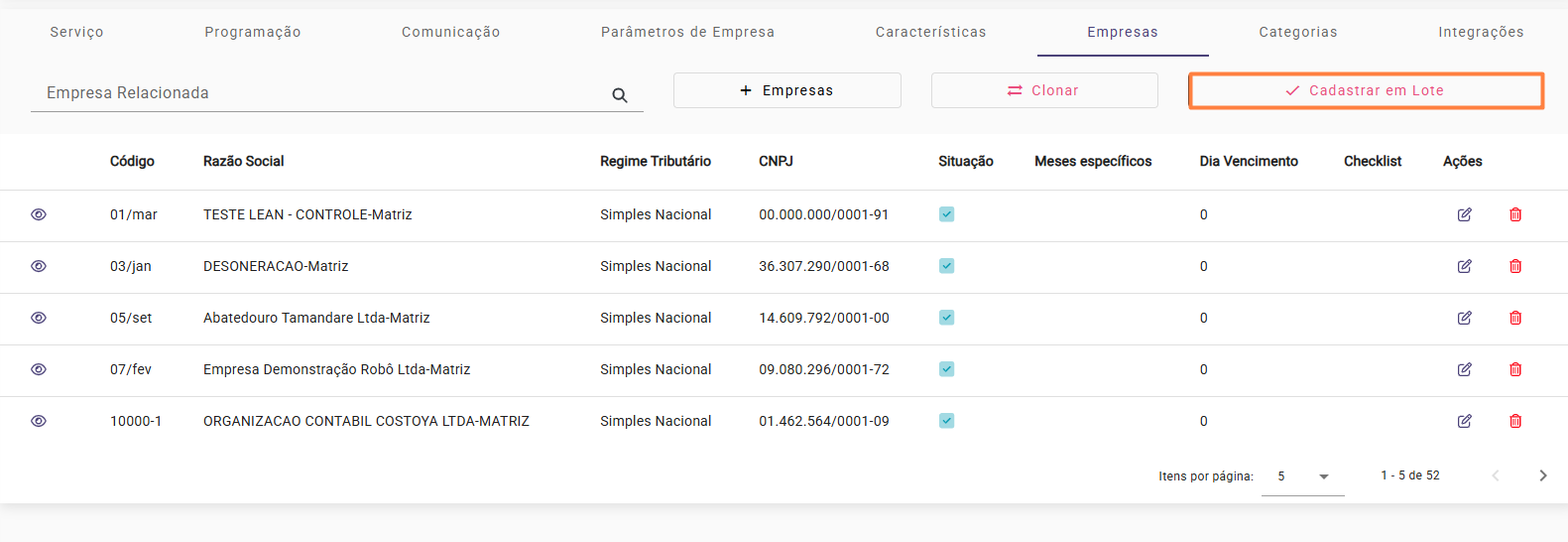Select the Integrações tab

1481,32
